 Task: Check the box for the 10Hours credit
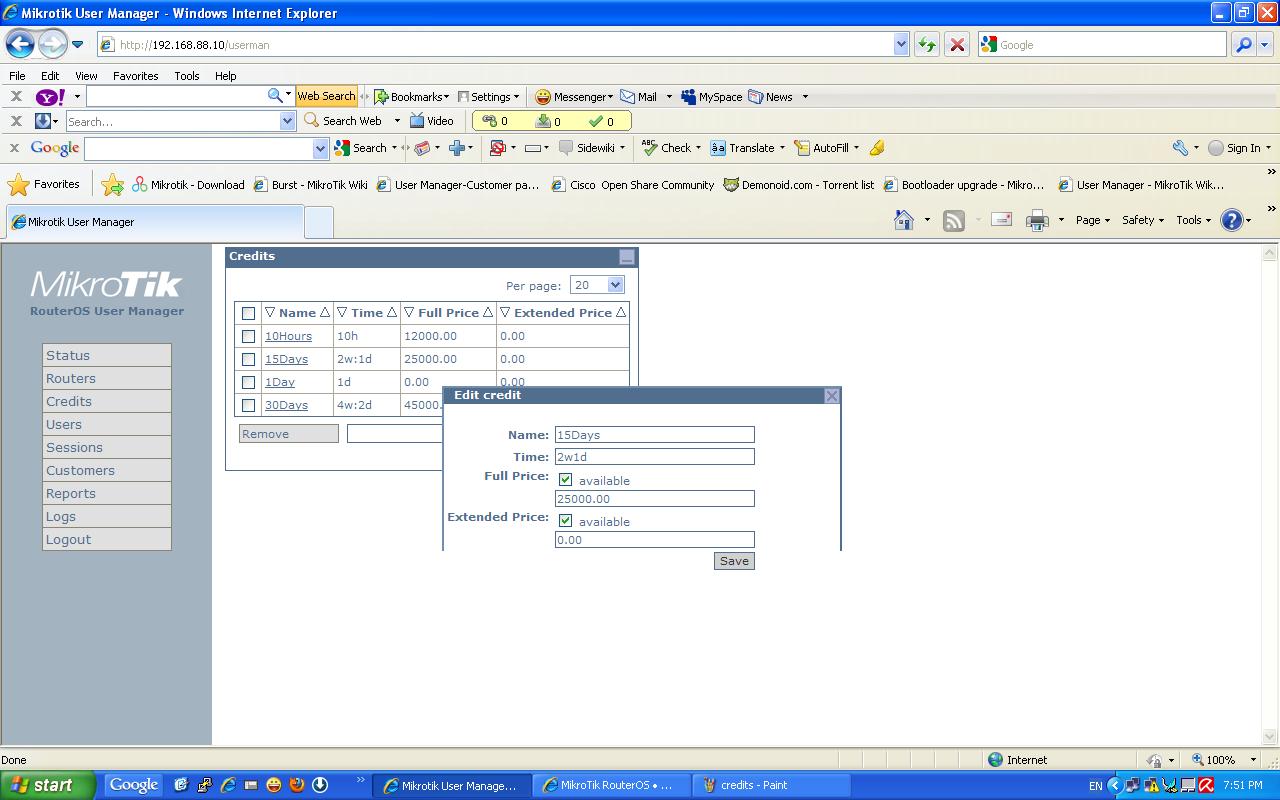tap(248, 336)
